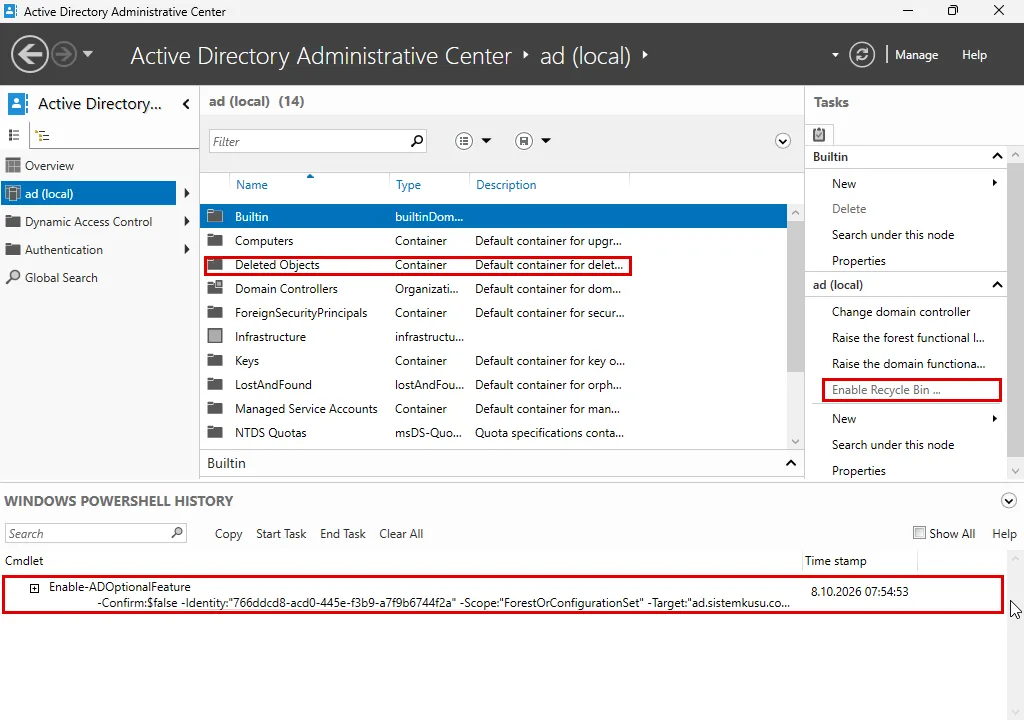Click Search under this node for ad (local)
The width and height of the screenshot is (1024, 720).
[x=893, y=445]
